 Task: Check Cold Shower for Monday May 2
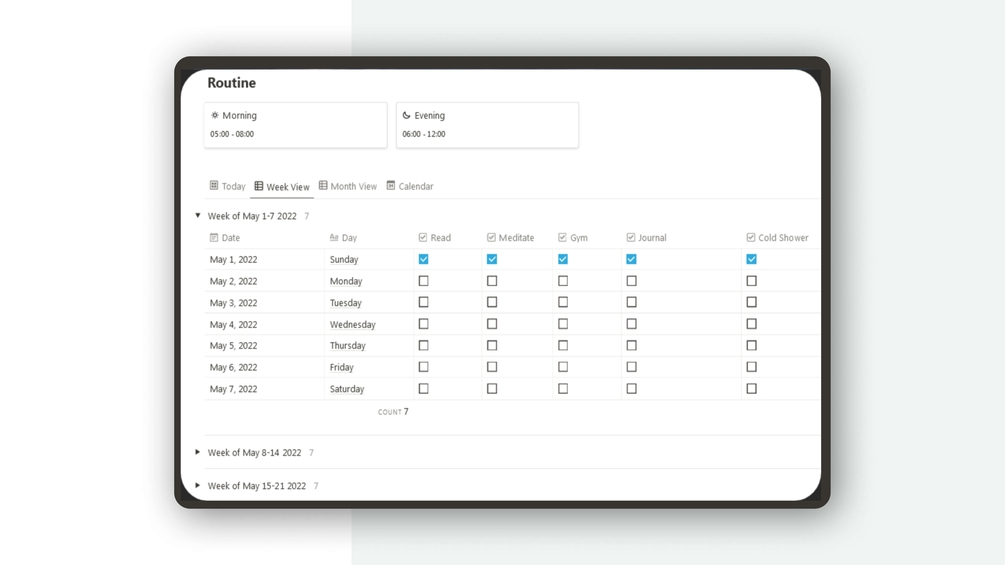click(x=751, y=281)
